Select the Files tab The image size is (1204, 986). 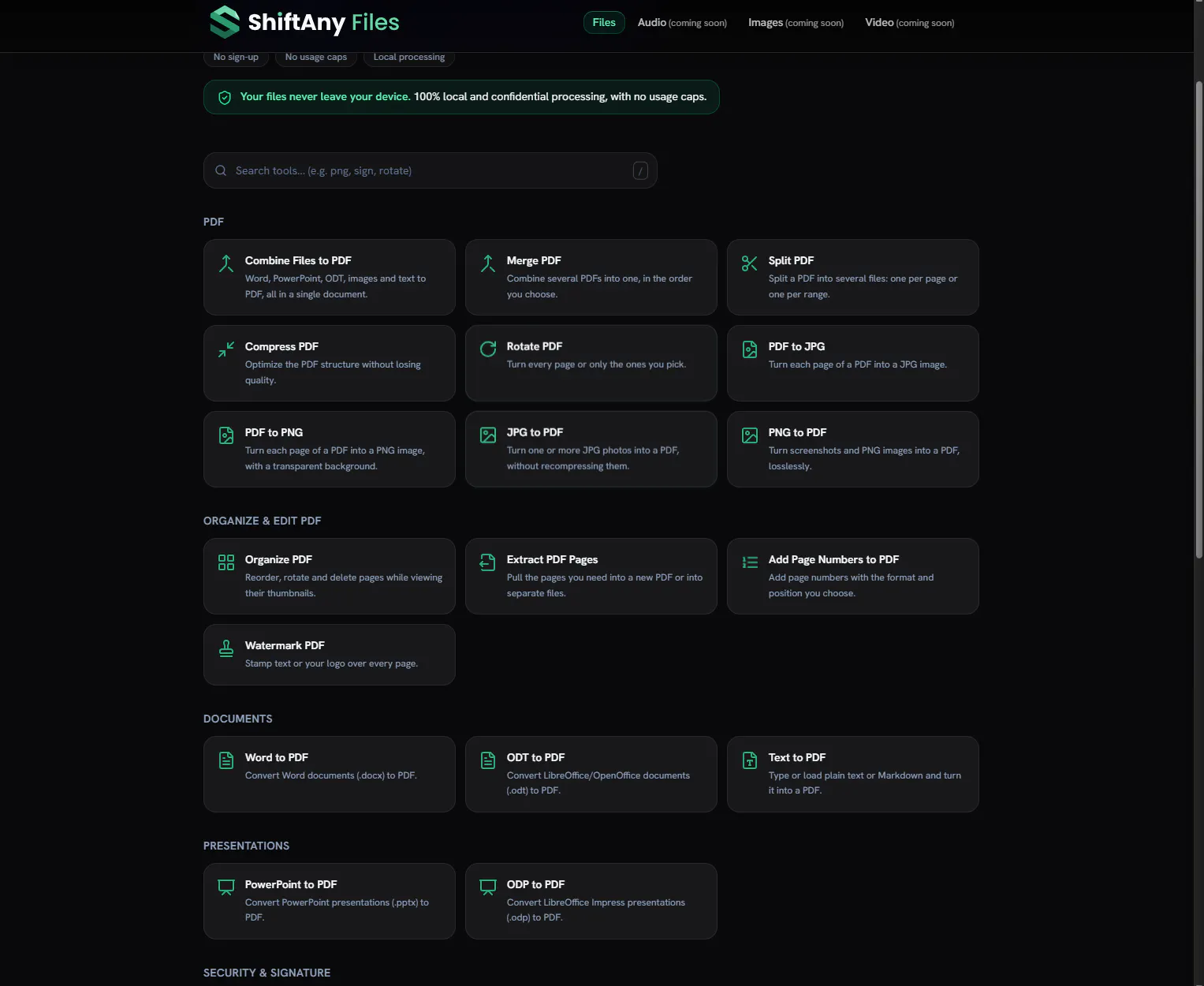pos(604,22)
